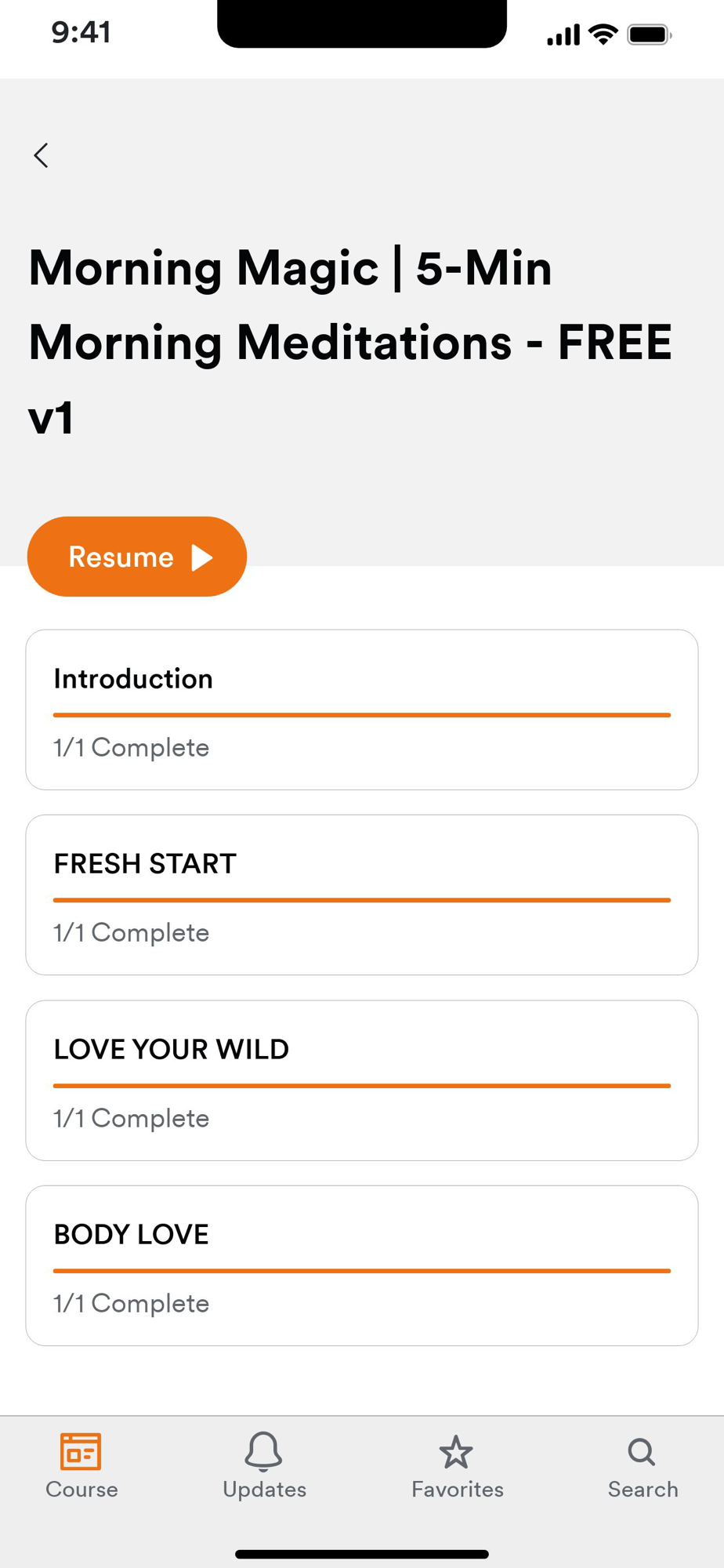Screen dimensions: 724x1568
Task: Tap the battery status icon
Action: point(650,35)
